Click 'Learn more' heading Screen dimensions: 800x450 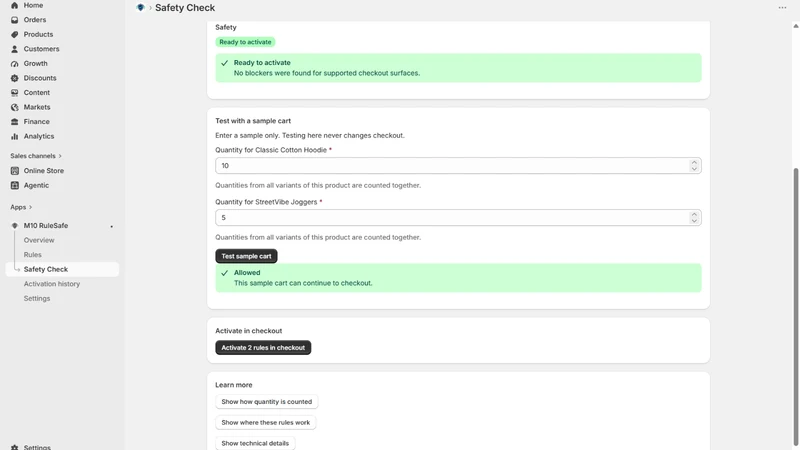point(234,385)
